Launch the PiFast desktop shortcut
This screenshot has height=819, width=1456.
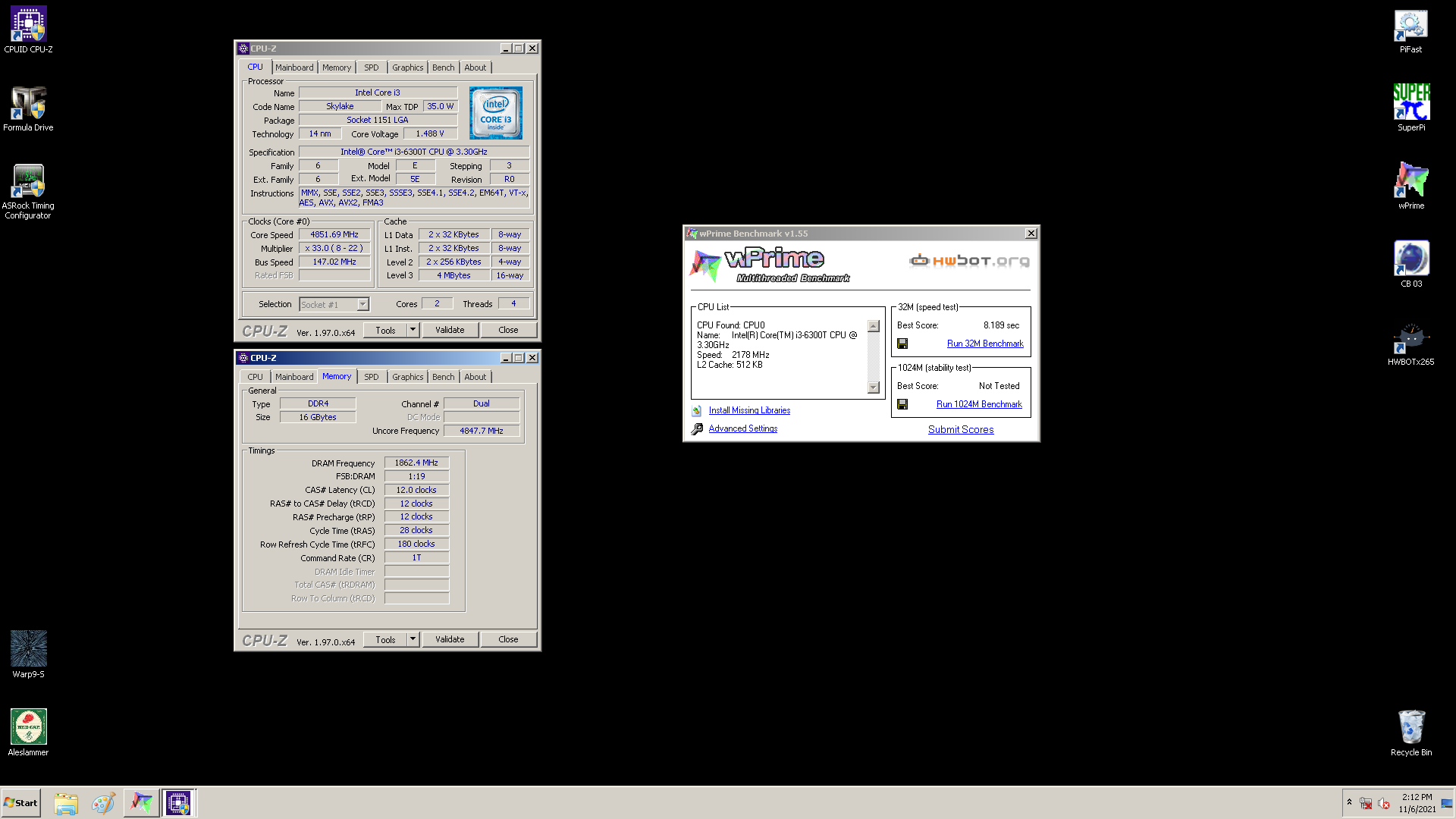1410,30
